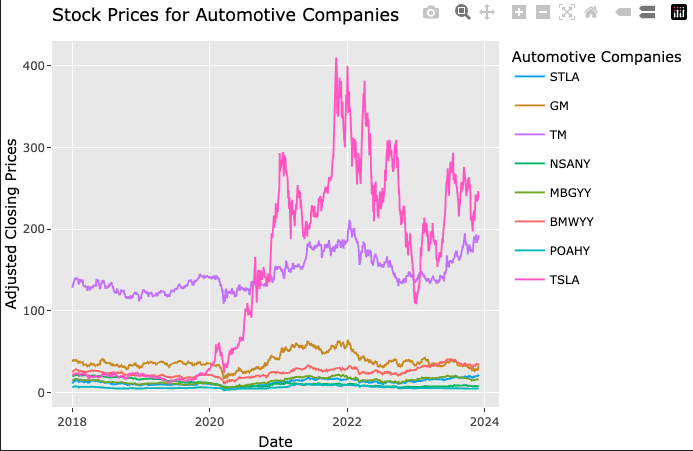This screenshot has width=693, height=451.
Task: Hide the MBGYY line from legend
Action: pos(553,193)
